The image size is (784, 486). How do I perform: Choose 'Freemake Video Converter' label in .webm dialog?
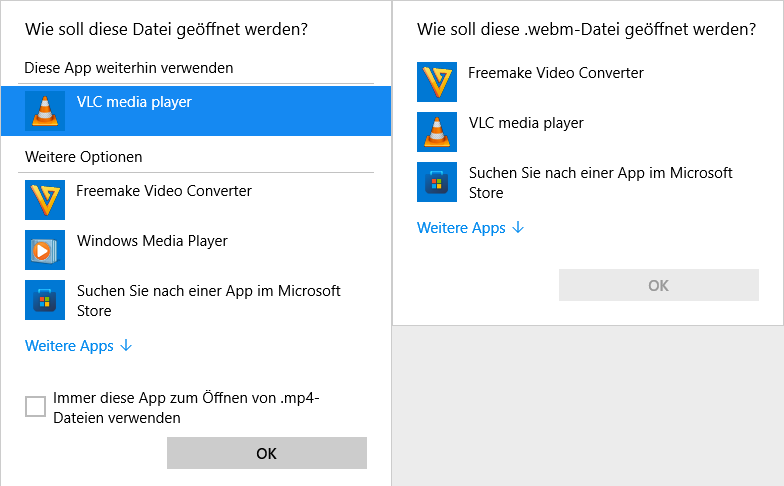pos(556,73)
